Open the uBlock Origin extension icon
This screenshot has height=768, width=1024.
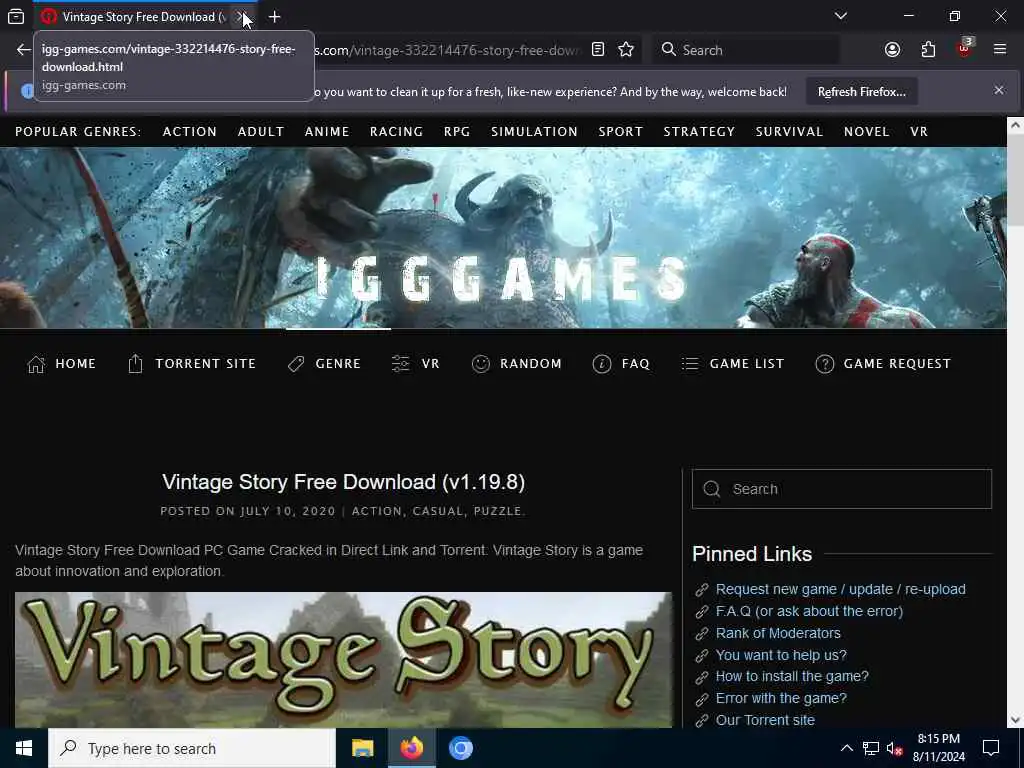click(964, 48)
